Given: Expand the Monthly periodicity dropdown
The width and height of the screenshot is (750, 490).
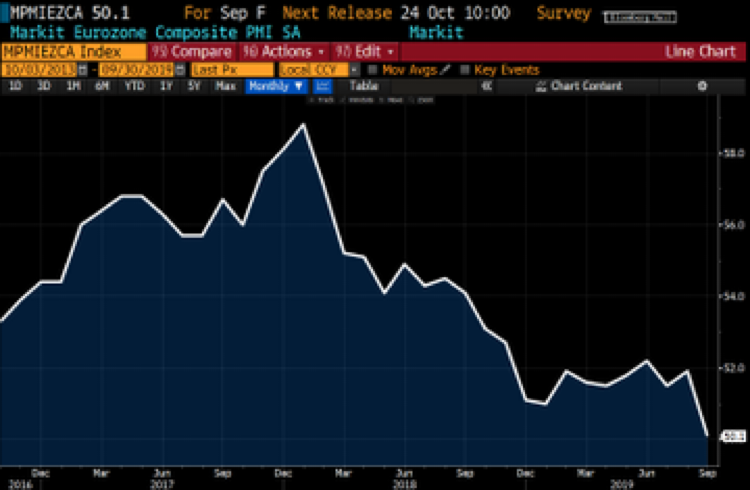Looking at the screenshot, I should (275, 87).
